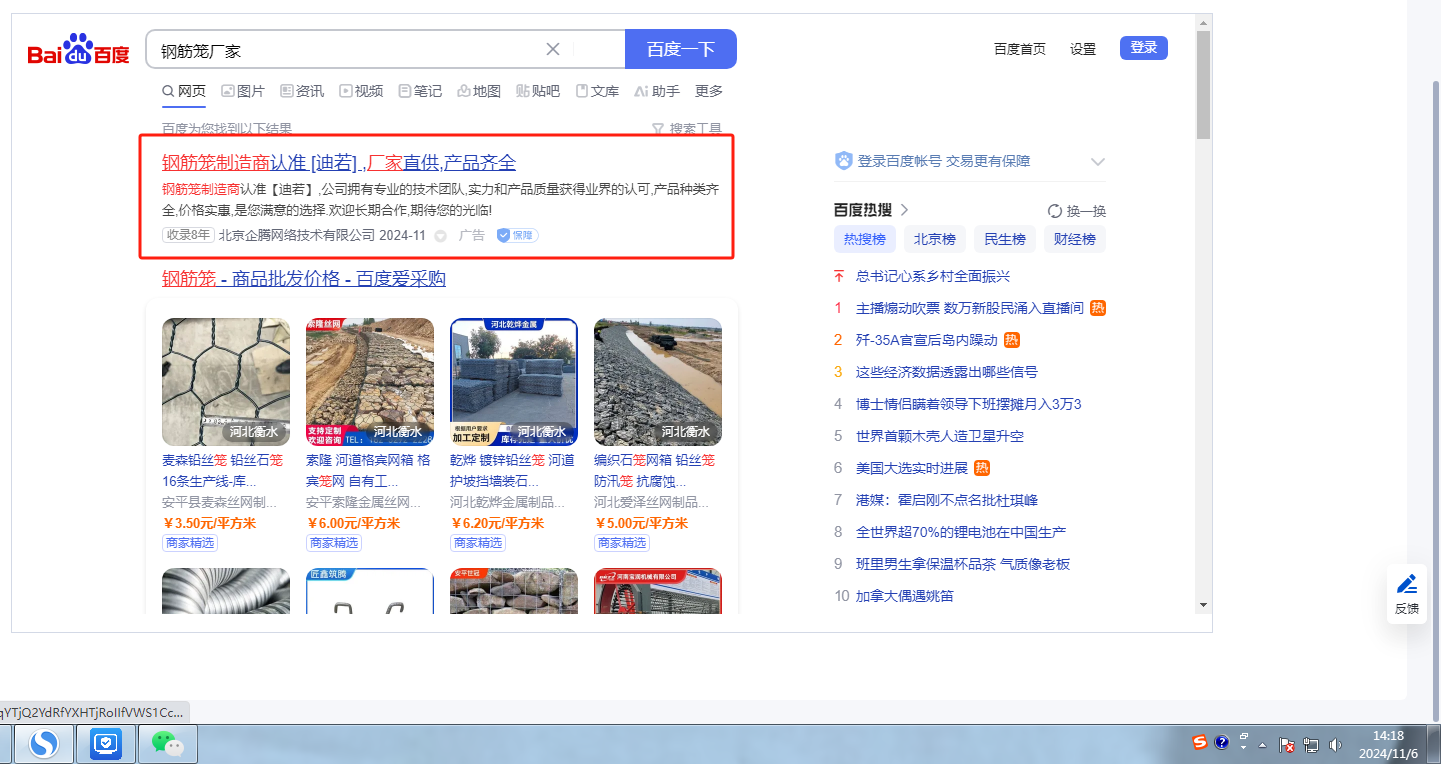Open hot topic 总书记心系乡村全面振兴
Image resolution: width=1441 pixels, height=764 pixels.
[x=933, y=276]
